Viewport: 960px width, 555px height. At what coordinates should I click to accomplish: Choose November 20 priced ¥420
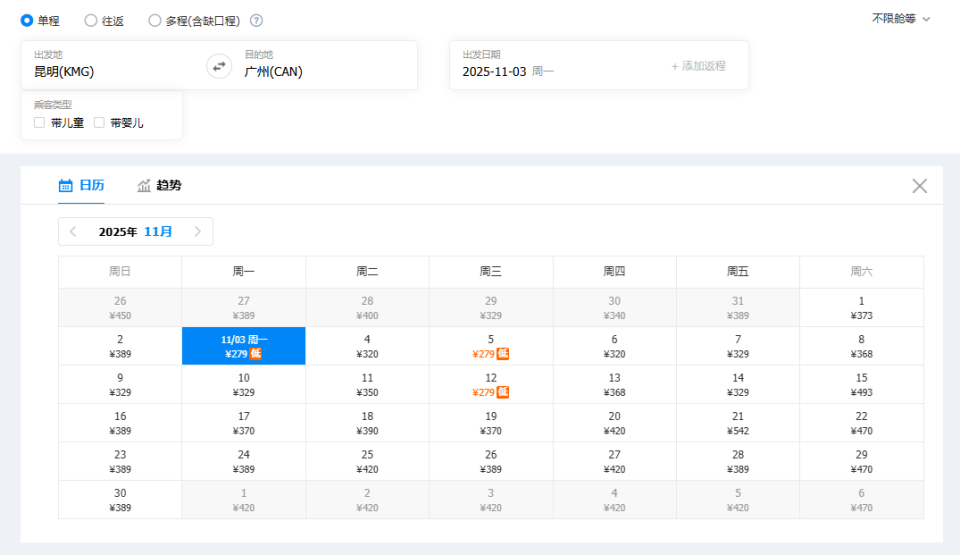tap(615, 423)
